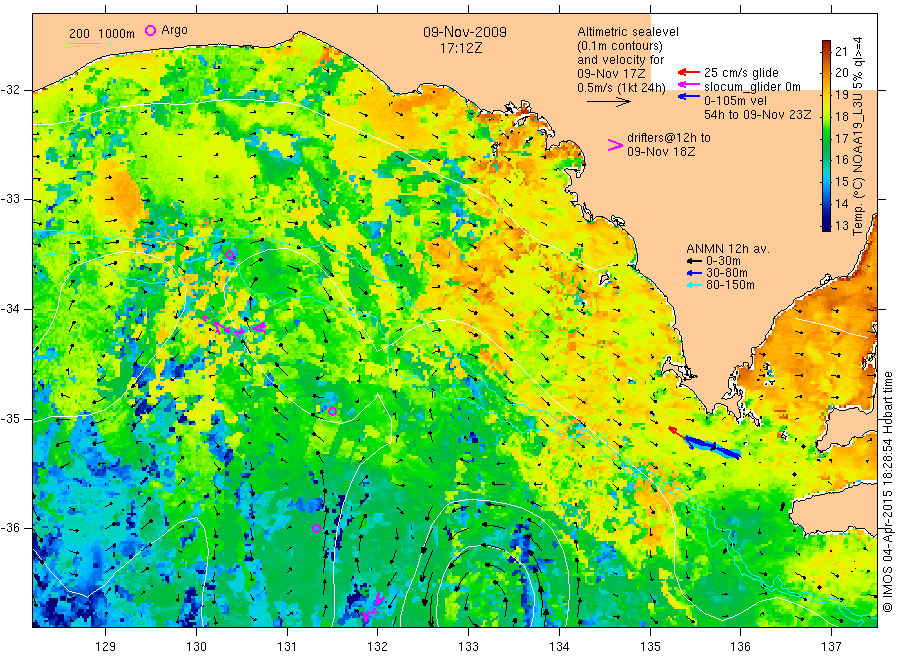900x660 pixels.
Task: Click the '54h to 09-Nov 23Z' text
Action: (x=758, y=114)
